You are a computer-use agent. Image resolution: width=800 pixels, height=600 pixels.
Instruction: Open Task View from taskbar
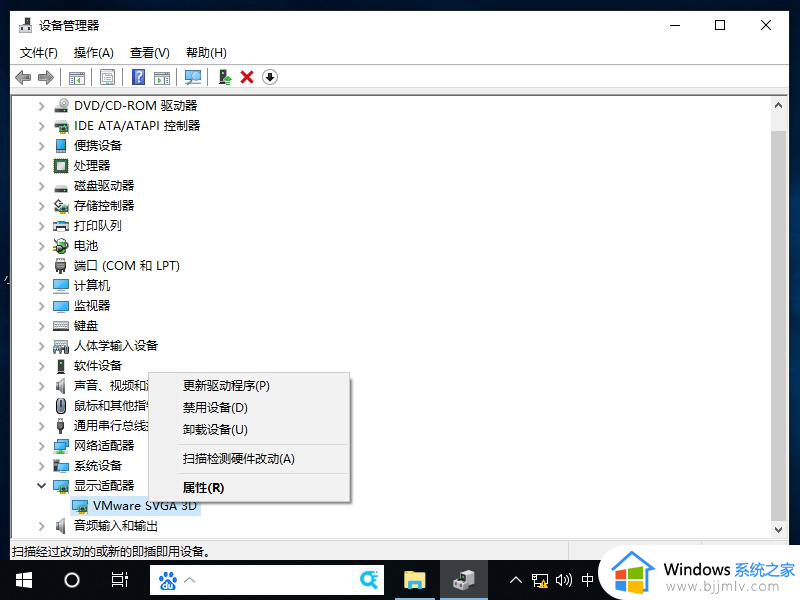pyautogui.click(x=120, y=580)
